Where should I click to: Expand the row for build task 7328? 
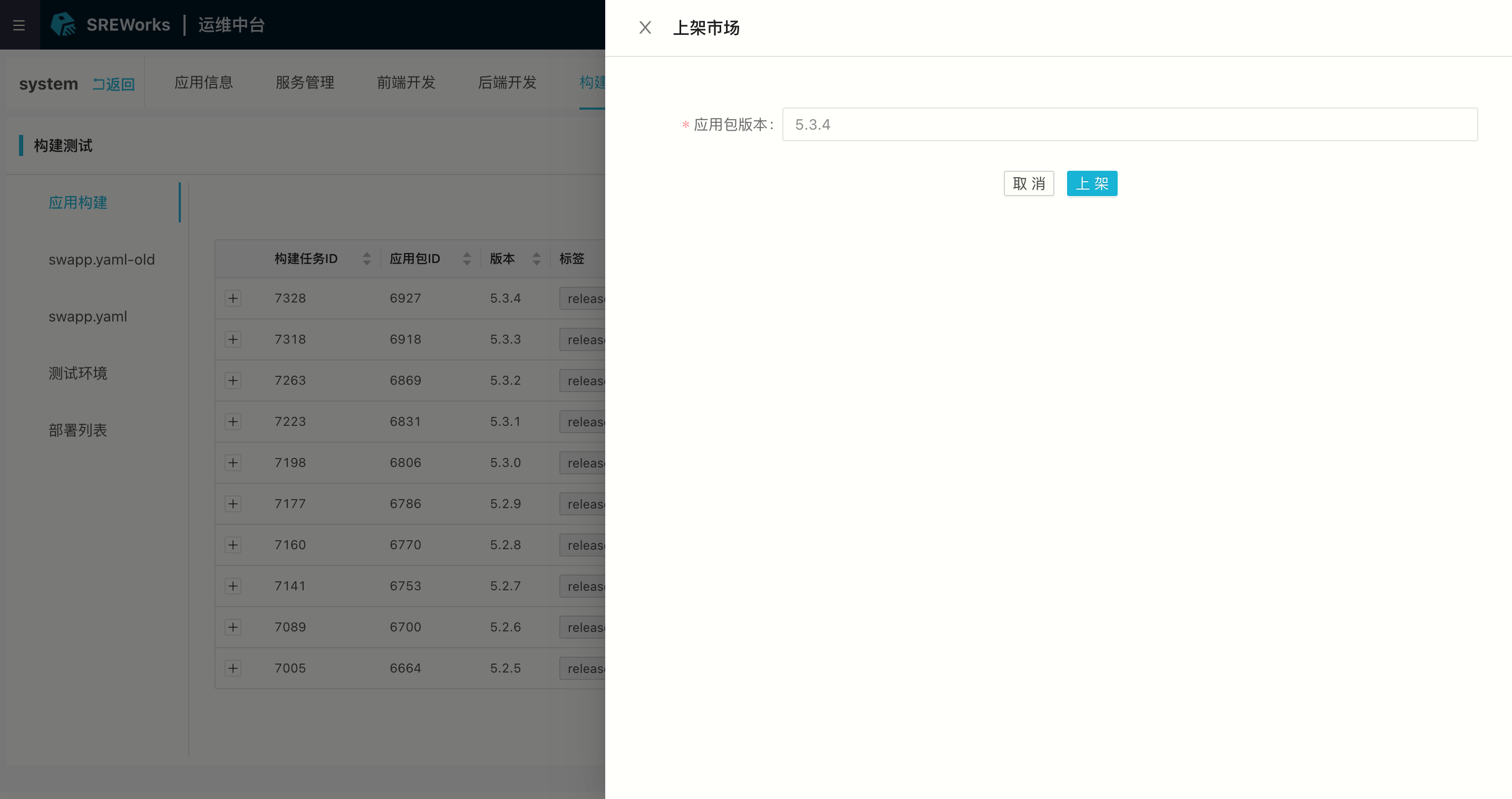(233, 299)
